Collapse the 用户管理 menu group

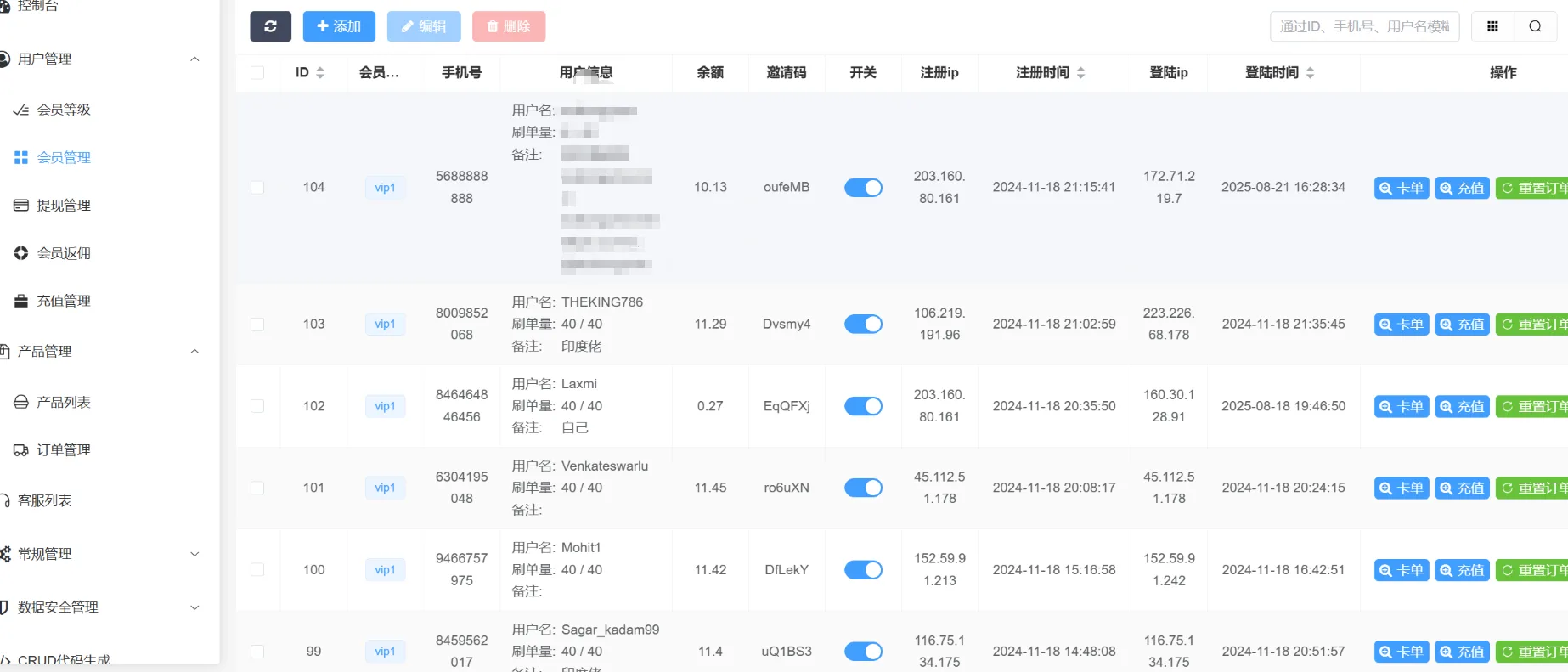pos(195,59)
